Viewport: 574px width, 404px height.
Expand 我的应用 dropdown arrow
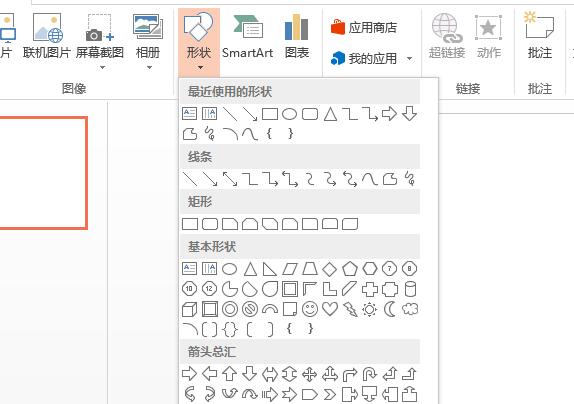coord(410,58)
